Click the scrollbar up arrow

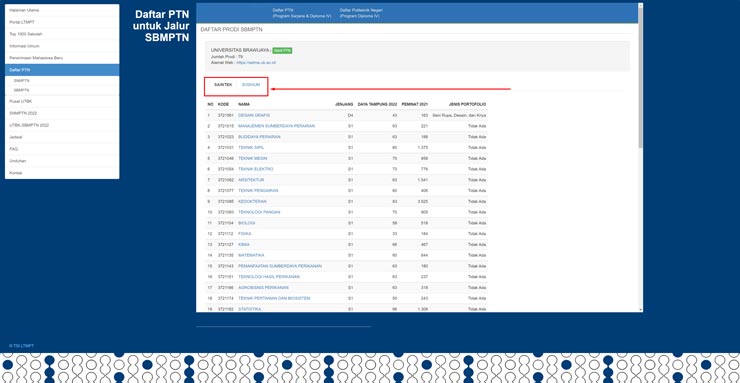point(640,5)
